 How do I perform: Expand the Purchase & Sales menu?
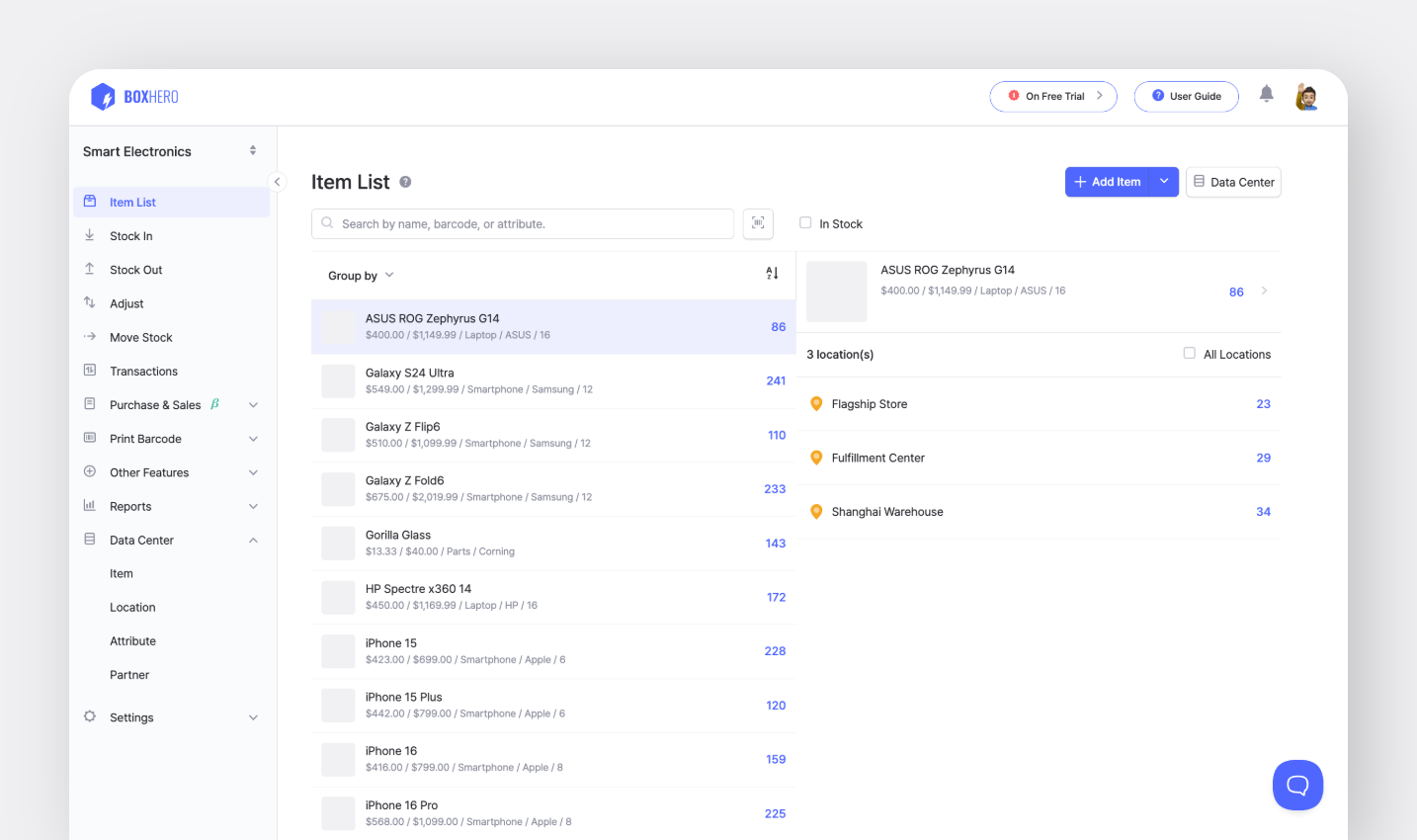tap(253, 404)
